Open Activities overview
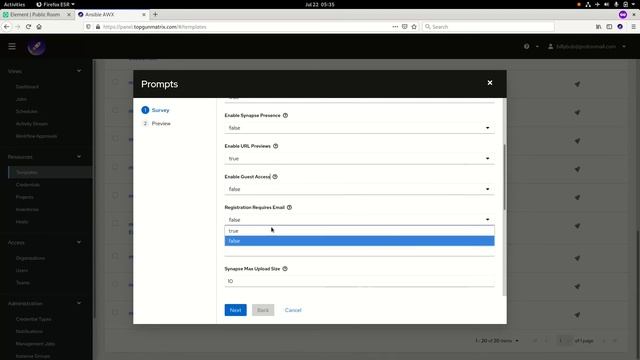Image resolution: width=640 pixels, height=360 pixels. coord(14,4)
